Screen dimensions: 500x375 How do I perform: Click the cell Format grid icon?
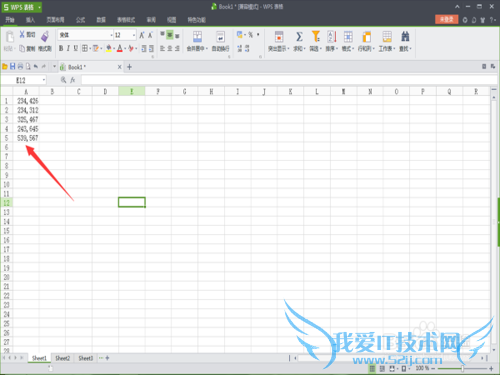point(348,37)
